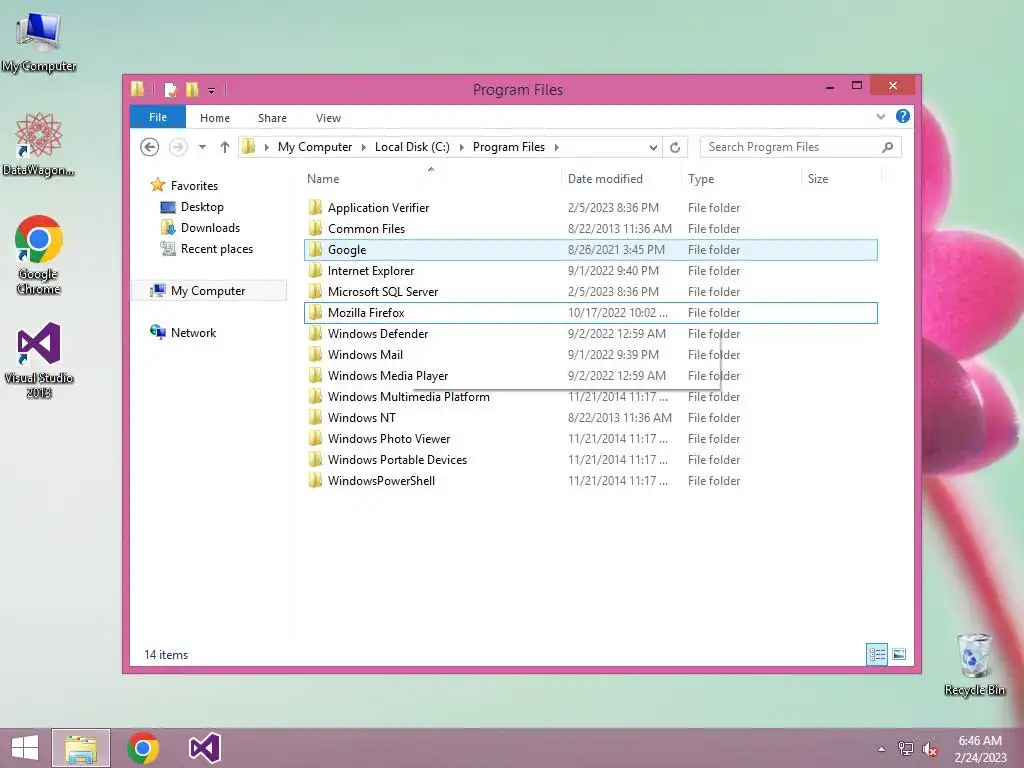Select the Windows NT folder
Screen dimensions: 1024x768
[590, 418]
